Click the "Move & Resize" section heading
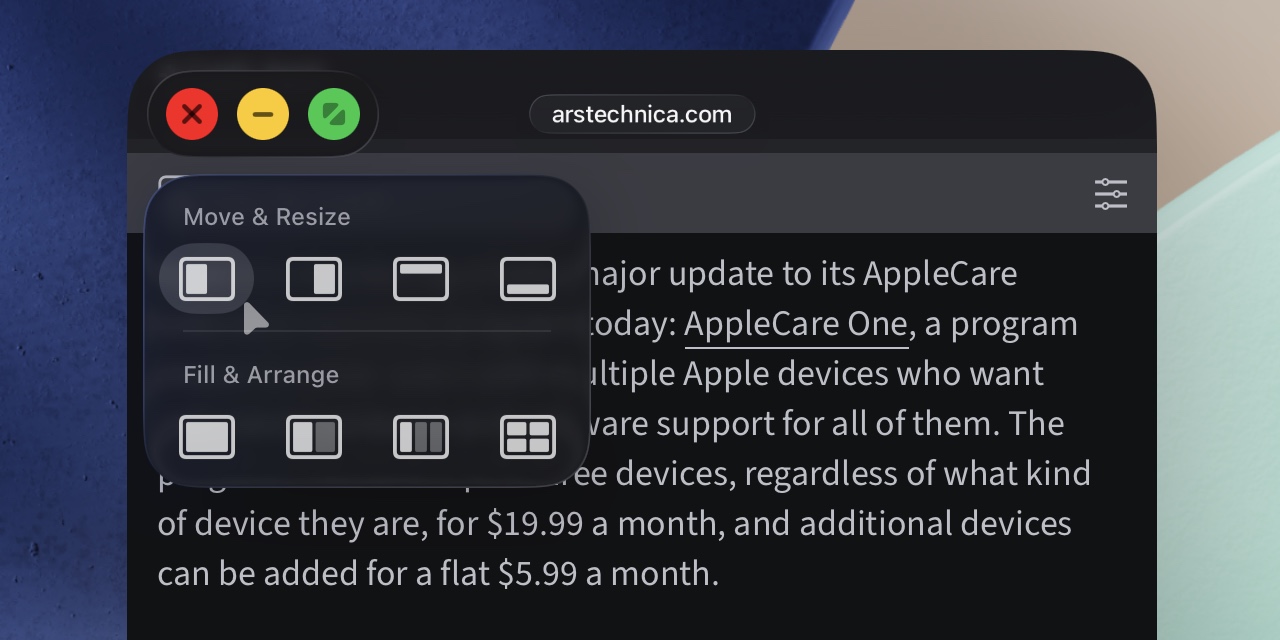This screenshot has width=1280, height=640. (267, 217)
